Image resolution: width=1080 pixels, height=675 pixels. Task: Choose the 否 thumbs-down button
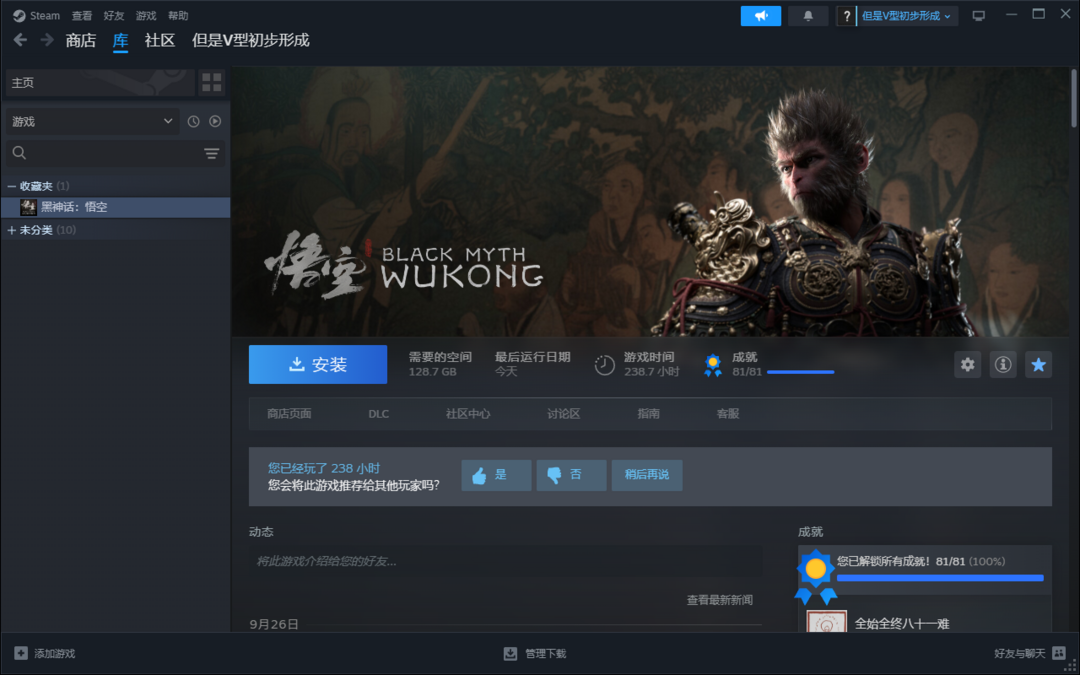point(571,475)
